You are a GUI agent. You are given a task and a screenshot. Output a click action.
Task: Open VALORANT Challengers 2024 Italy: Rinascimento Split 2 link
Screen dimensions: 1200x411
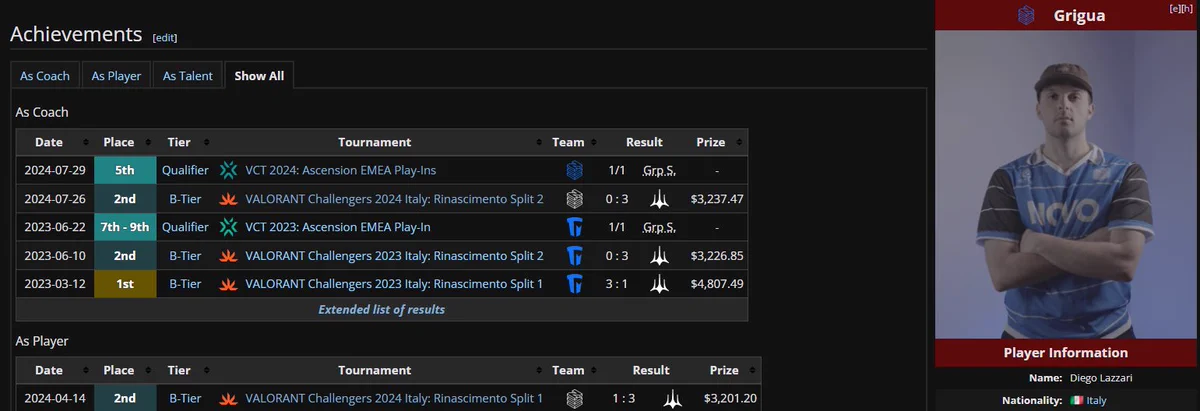point(394,199)
